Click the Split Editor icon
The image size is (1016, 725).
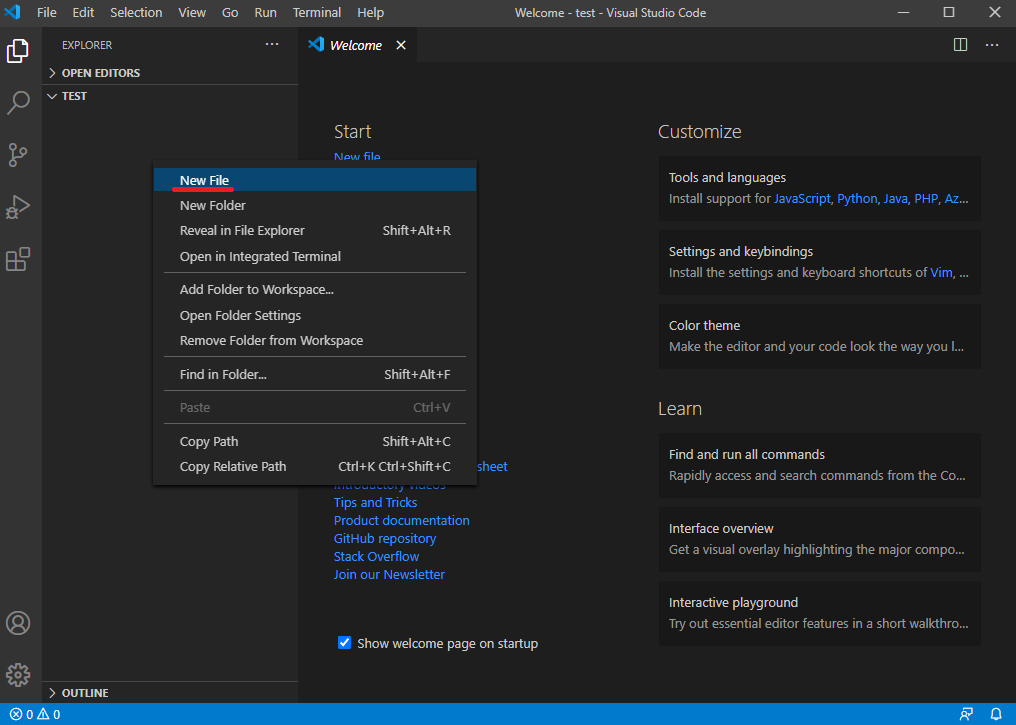coord(960,45)
